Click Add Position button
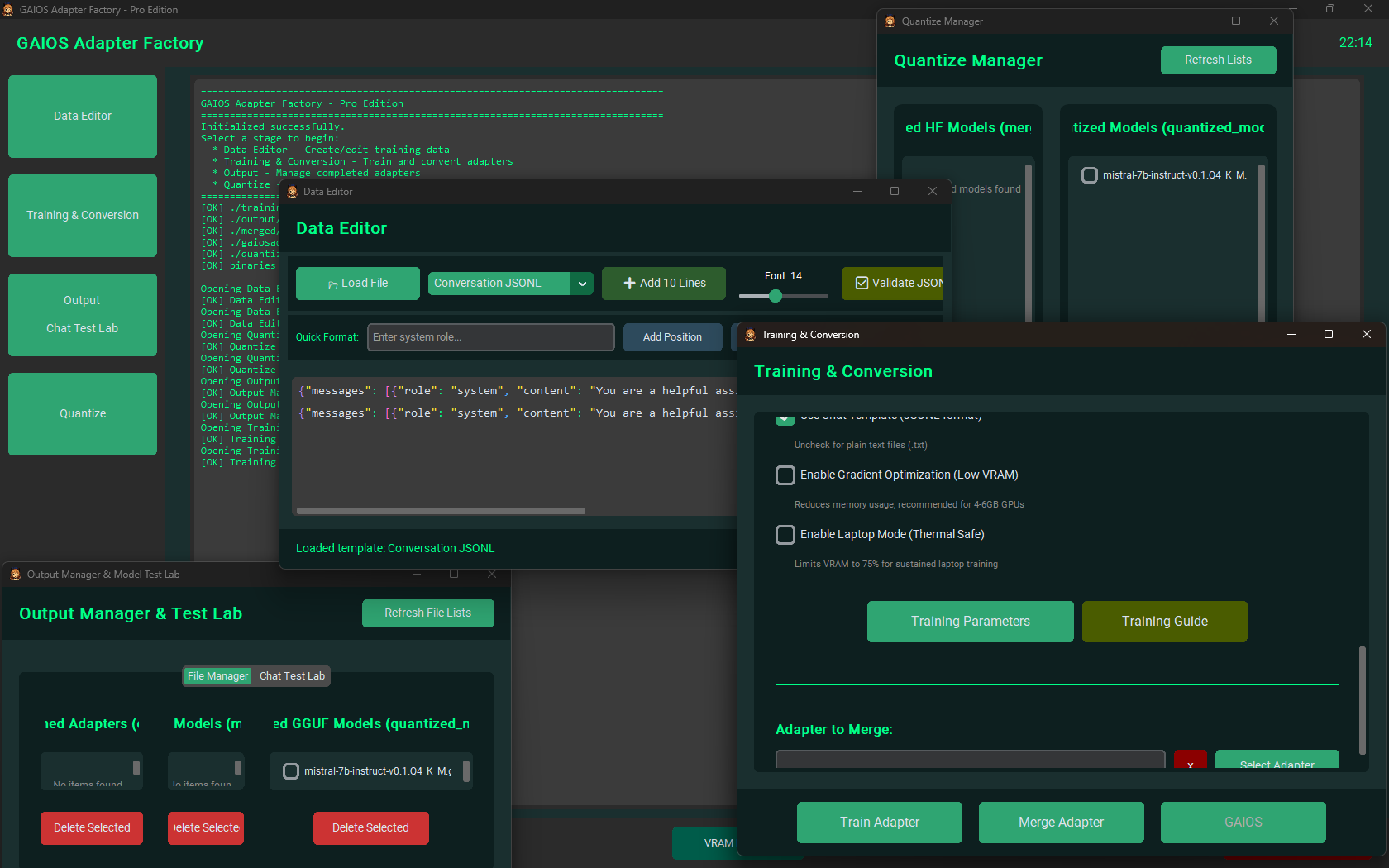The width and height of the screenshot is (1389, 868). 672,337
